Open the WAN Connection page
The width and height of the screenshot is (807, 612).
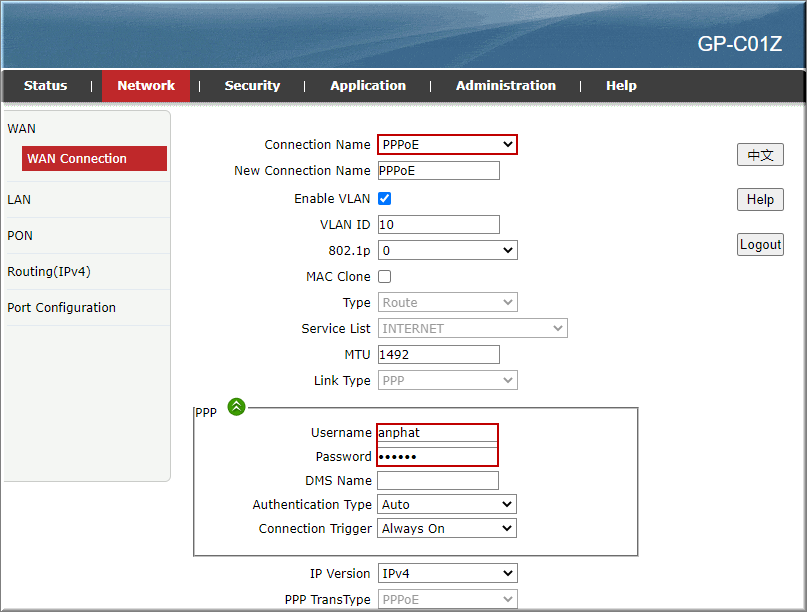[x=93, y=158]
